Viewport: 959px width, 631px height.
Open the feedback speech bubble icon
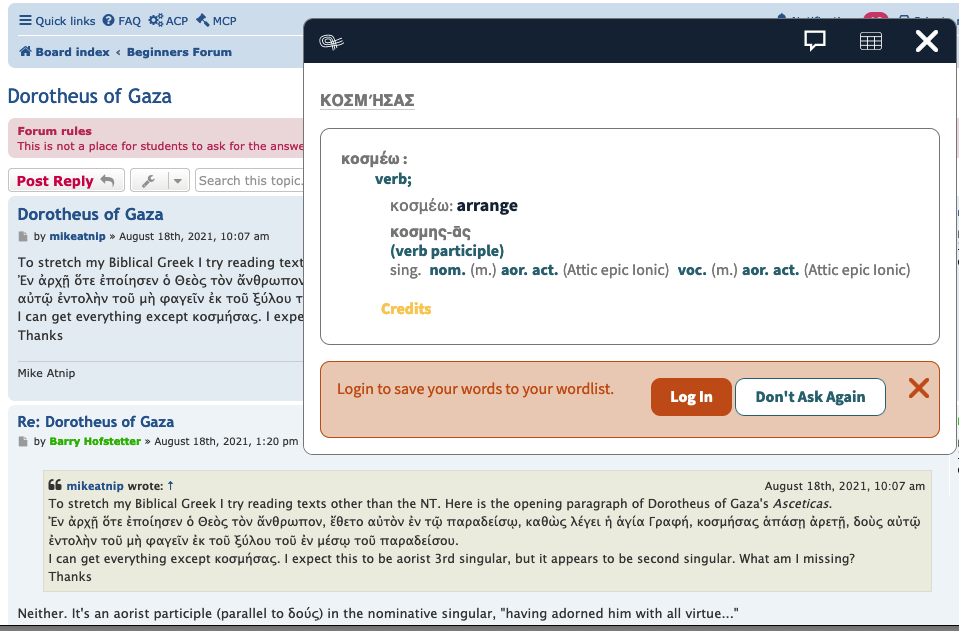tap(815, 41)
